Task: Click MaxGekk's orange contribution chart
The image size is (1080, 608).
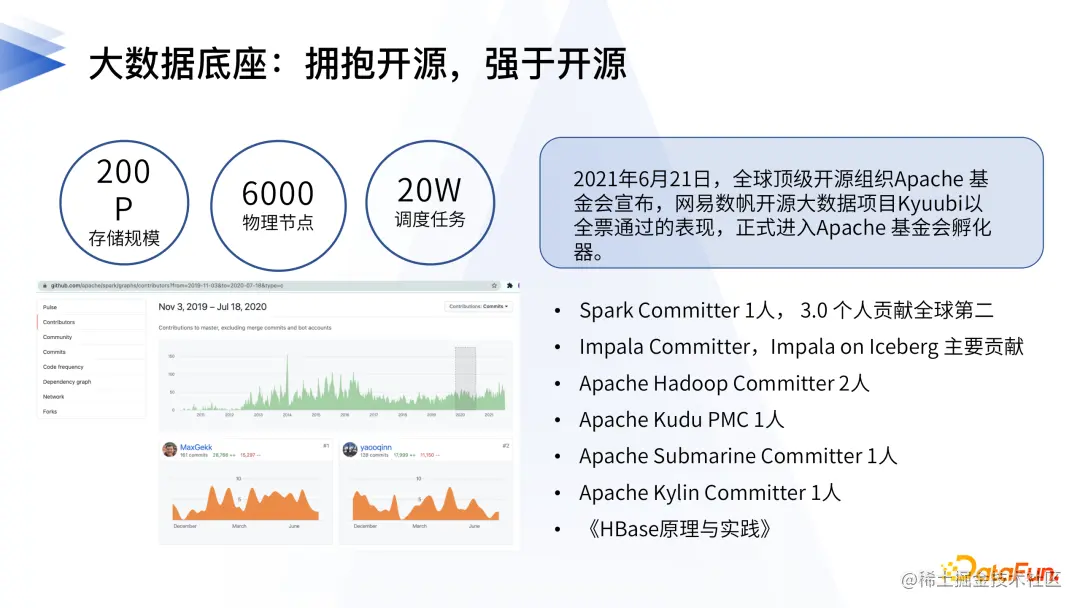Action: point(245,502)
